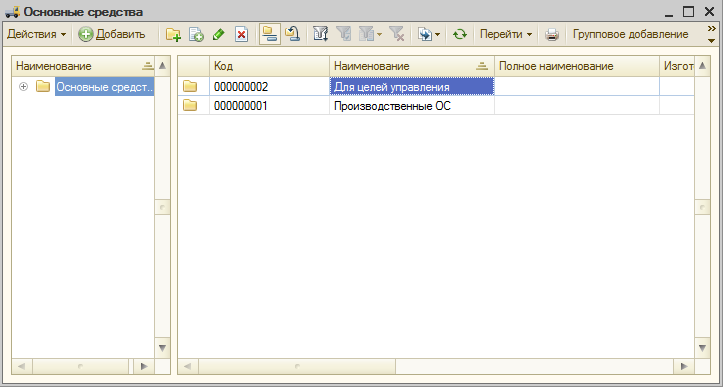Open the Перейти menu
The width and height of the screenshot is (723, 387).
[x=506, y=35]
